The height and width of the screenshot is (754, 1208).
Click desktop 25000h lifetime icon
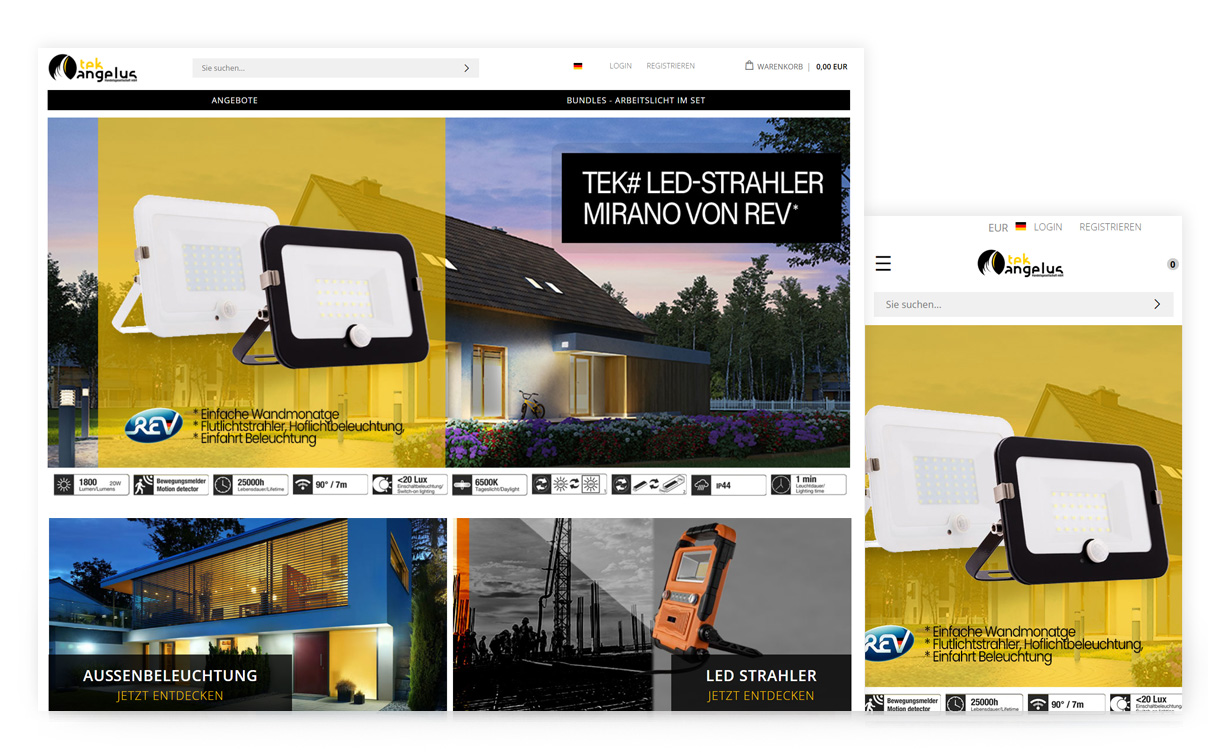tap(250, 485)
